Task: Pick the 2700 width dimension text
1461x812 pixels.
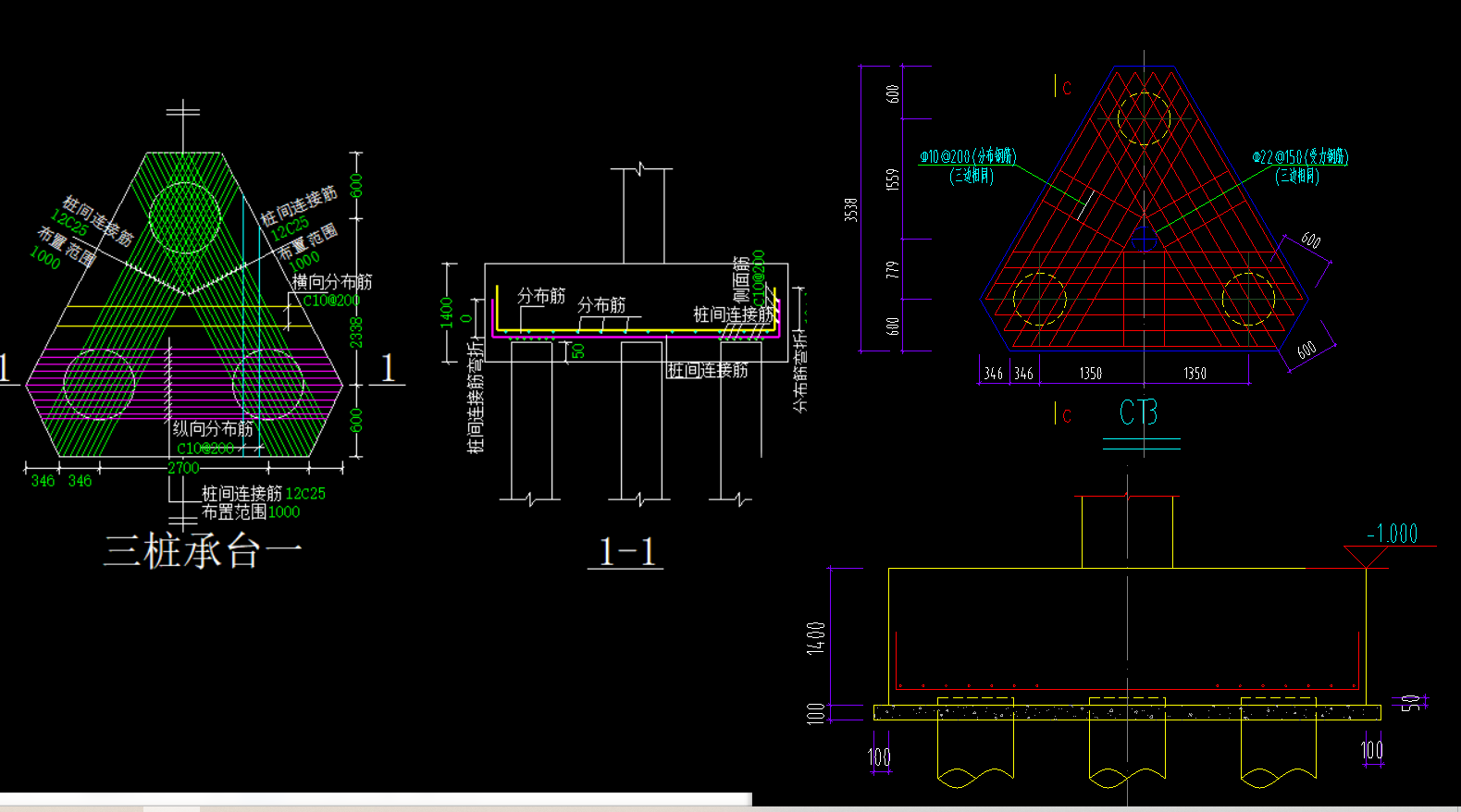Action: click(183, 468)
